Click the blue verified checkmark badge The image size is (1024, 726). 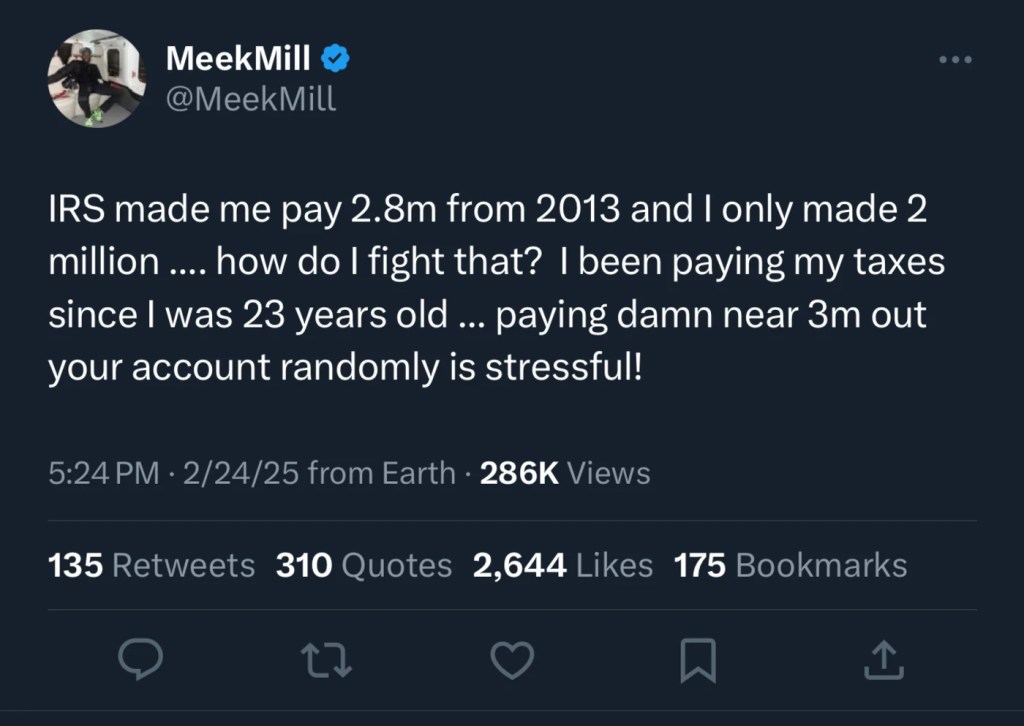click(x=335, y=60)
